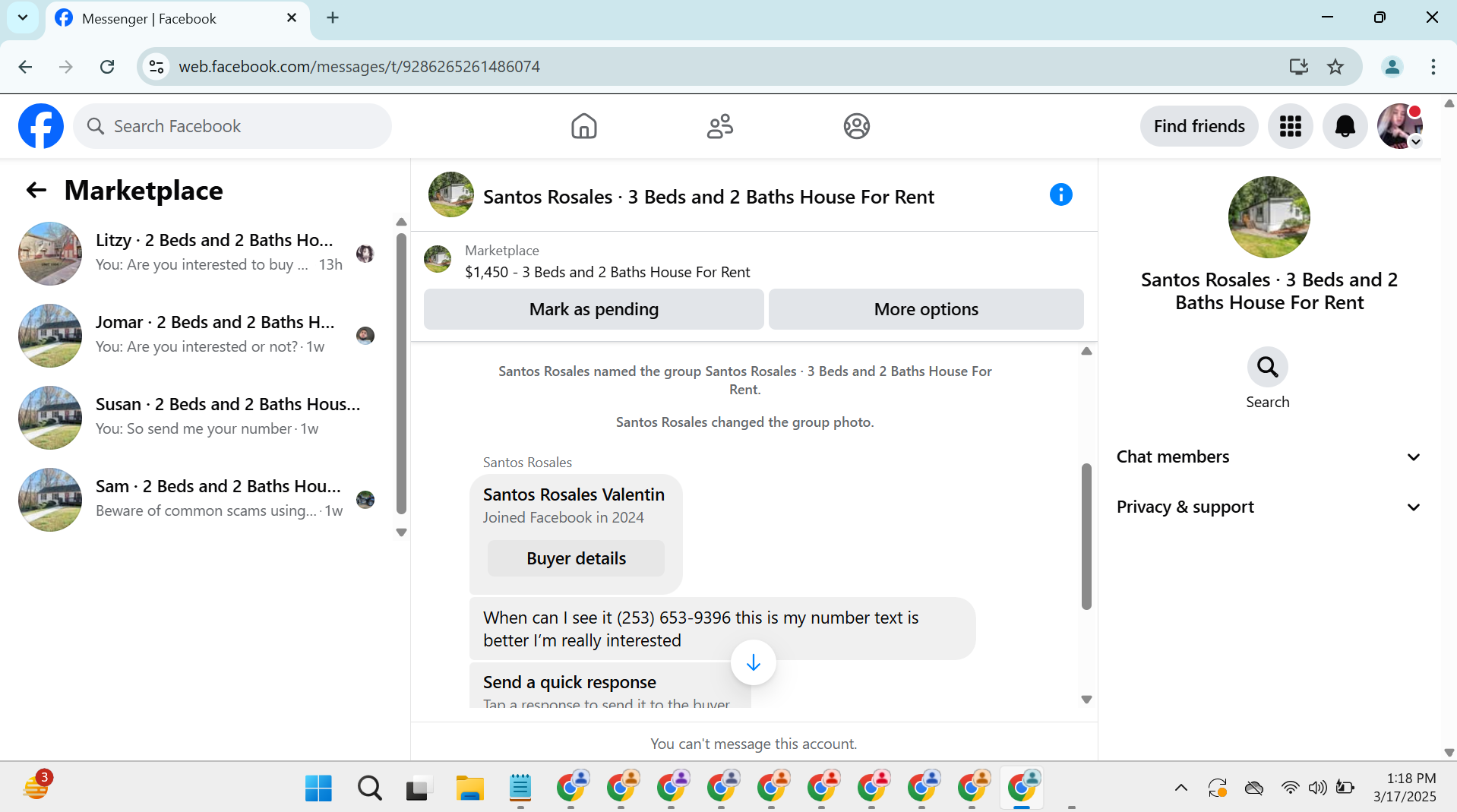Click the Find friends button
Viewport: 1457px width, 812px height.
[1199, 126]
